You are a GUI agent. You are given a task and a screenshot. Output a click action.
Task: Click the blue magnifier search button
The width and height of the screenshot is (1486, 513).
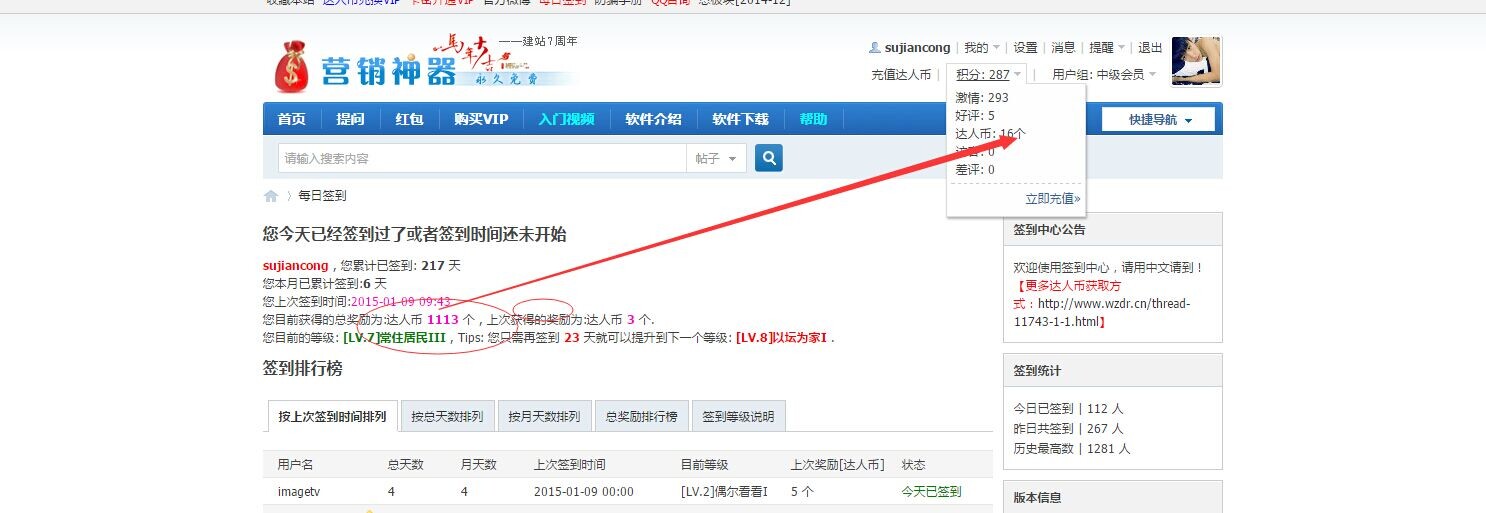click(768, 158)
